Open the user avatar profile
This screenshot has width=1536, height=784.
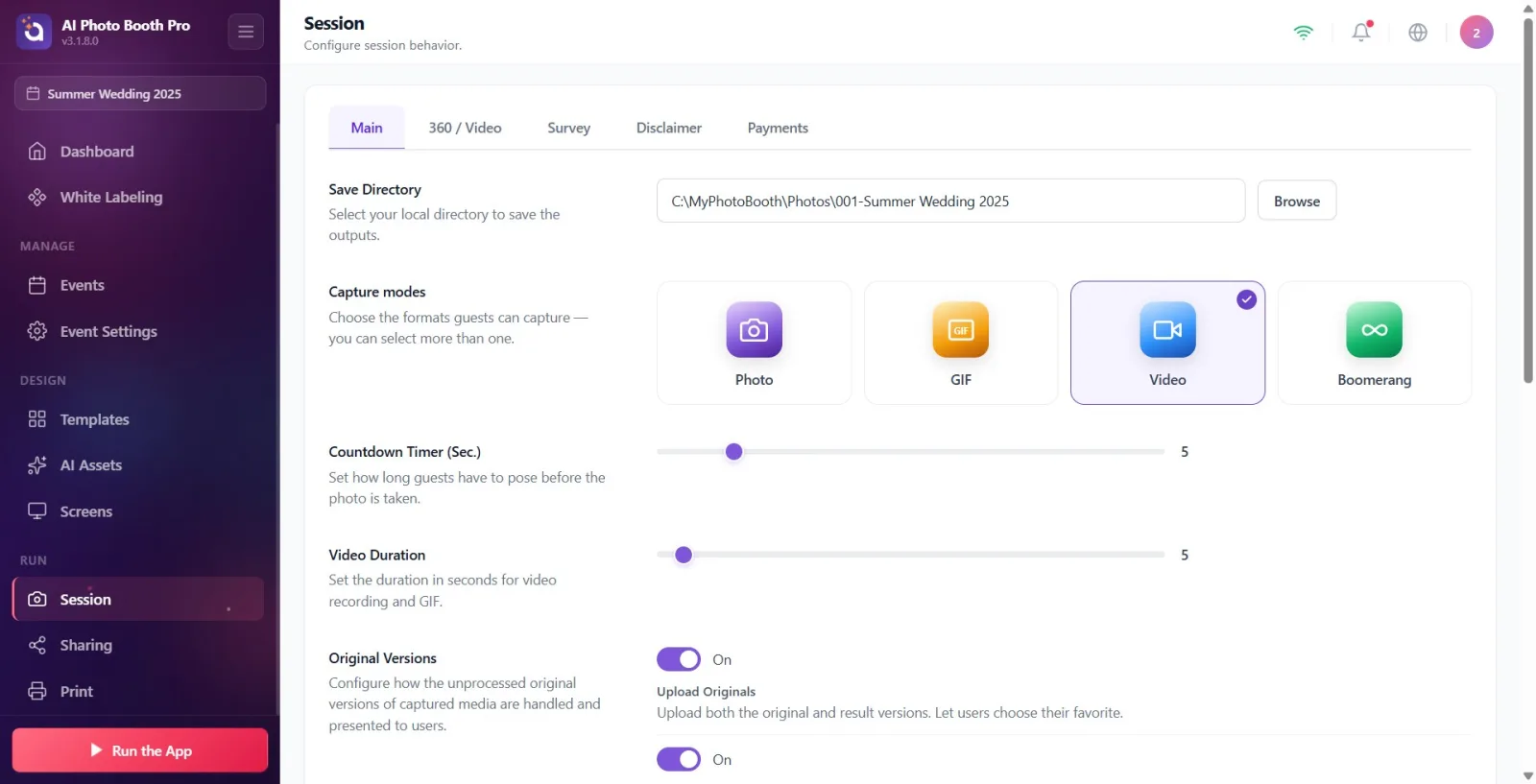(x=1476, y=33)
